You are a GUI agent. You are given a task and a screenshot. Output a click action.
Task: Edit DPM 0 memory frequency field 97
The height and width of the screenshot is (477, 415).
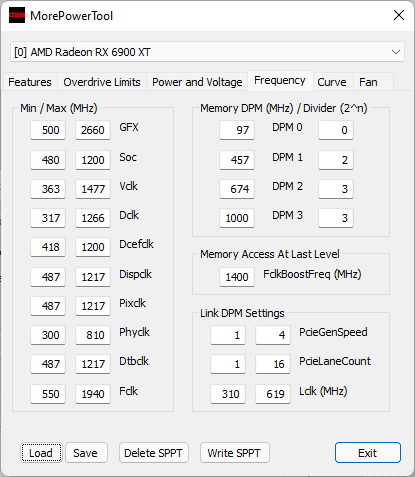(237, 130)
